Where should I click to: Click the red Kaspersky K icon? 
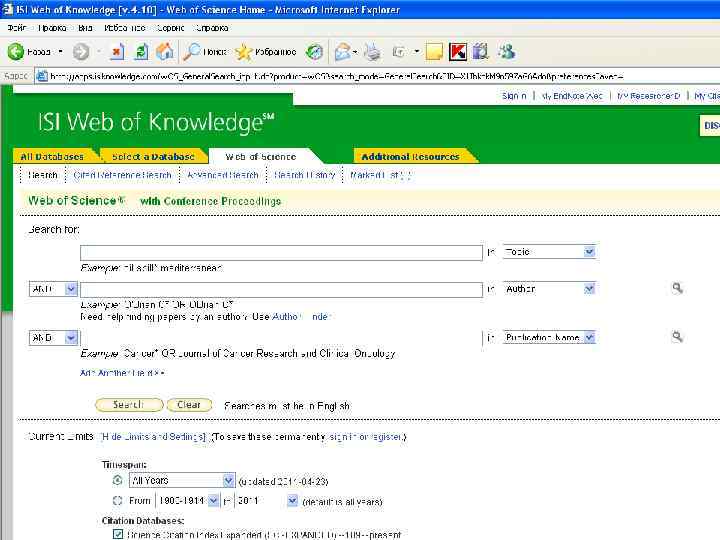458,52
